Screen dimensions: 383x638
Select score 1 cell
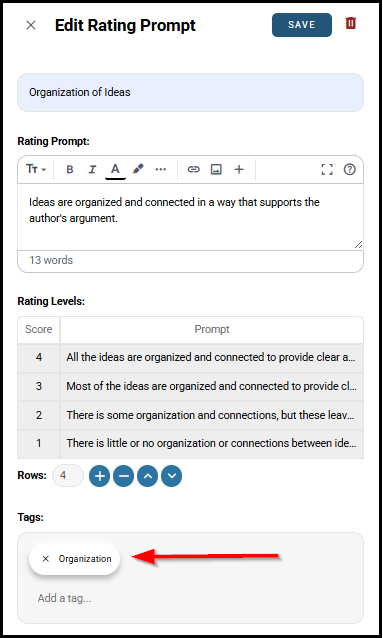point(39,444)
